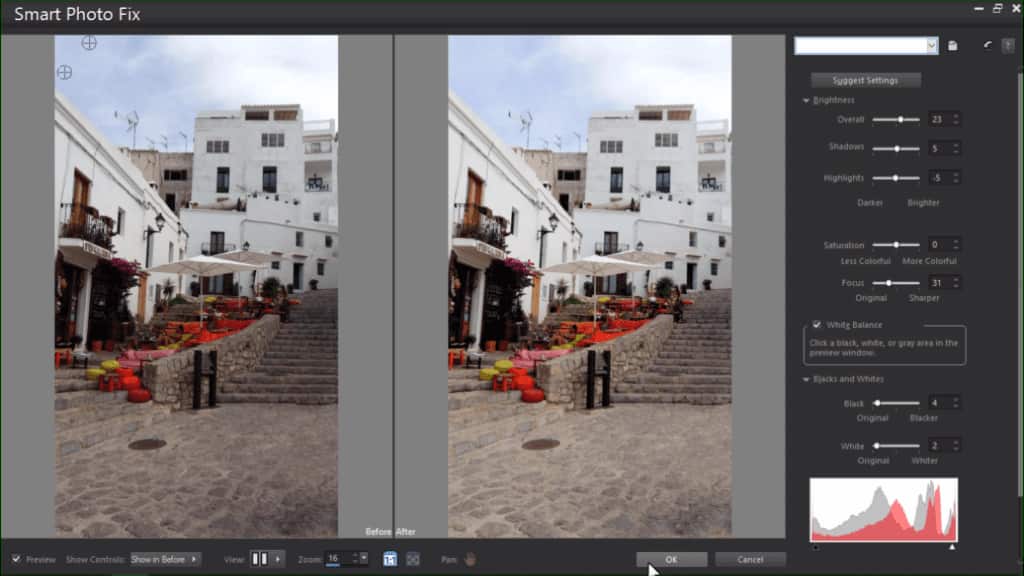Click the delete preset icon near the dropdown
Image resolution: width=1024 pixels, height=576 pixels.
pos(1008,45)
